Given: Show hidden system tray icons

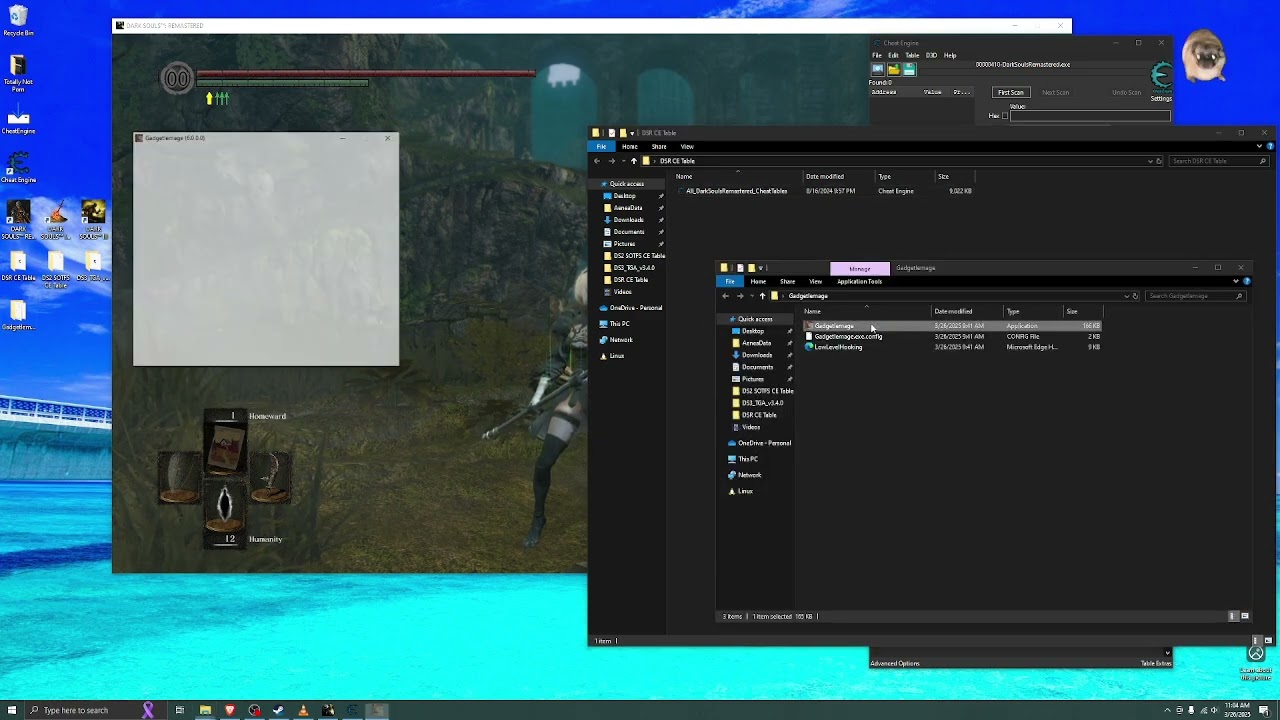Looking at the screenshot, I should (x=1167, y=710).
